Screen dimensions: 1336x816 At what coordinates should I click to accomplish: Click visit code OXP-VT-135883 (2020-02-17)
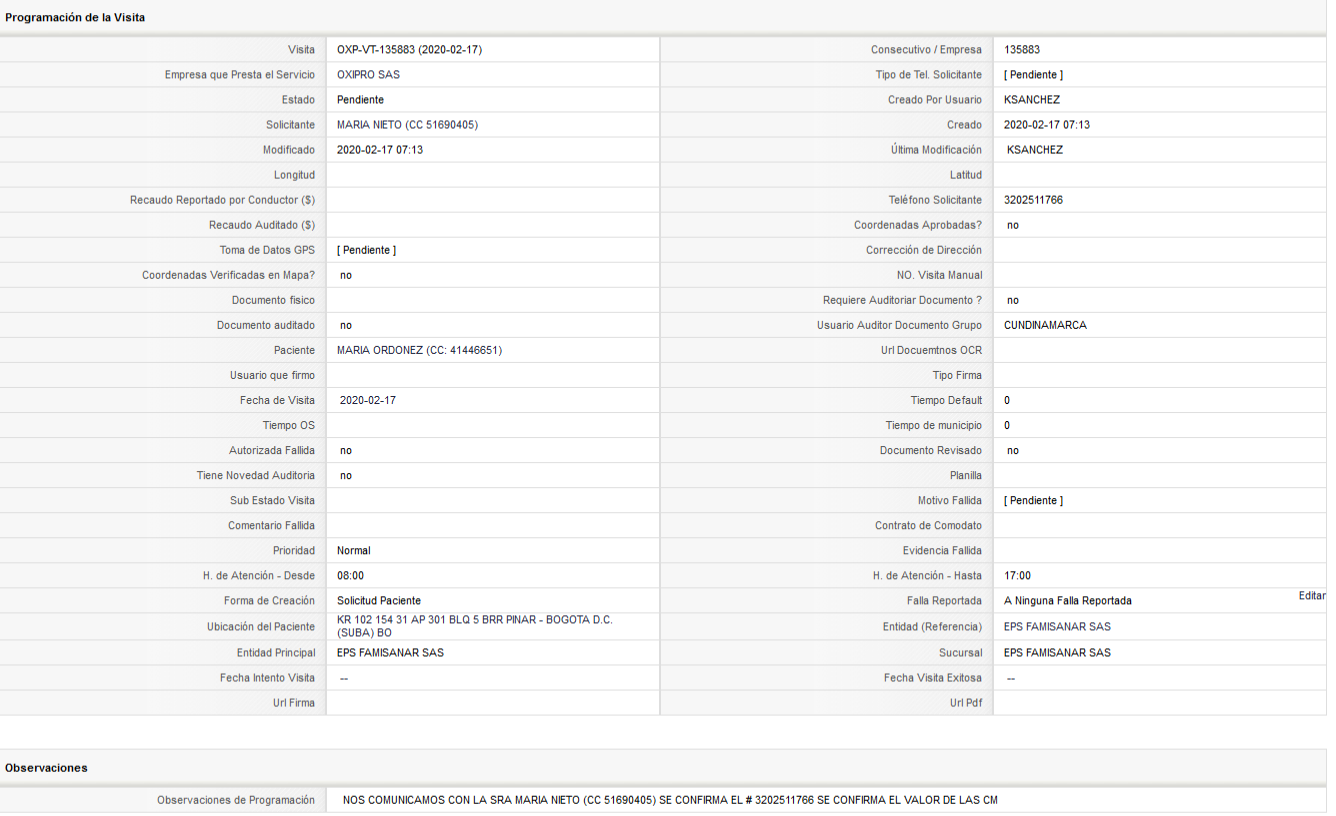(x=410, y=50)
